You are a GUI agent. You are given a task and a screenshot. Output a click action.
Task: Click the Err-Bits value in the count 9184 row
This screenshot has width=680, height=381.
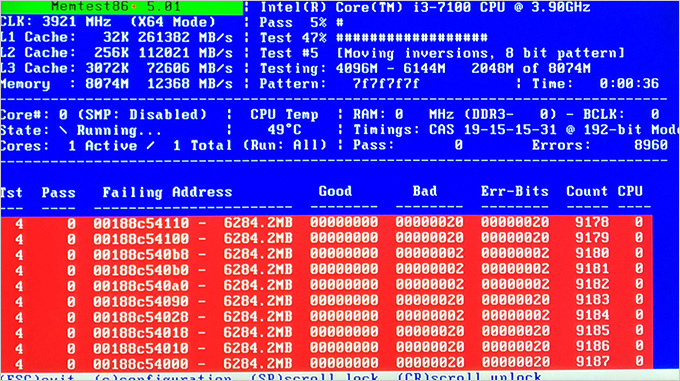click(x=515, y=316)
